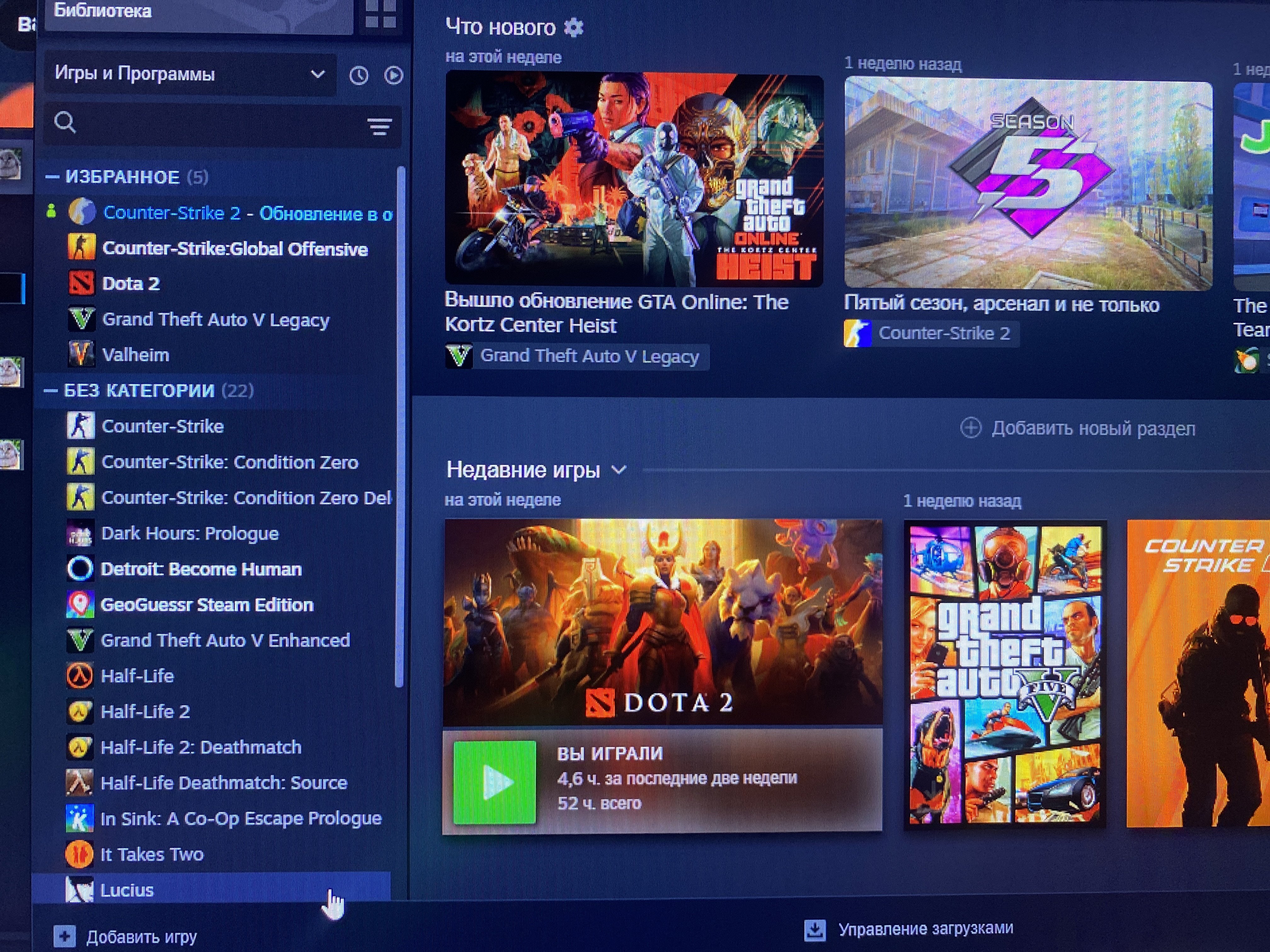Screen dimensions: 1270x952
Task: Click the Grand Theft Auto V Enhanced icon
Action: click(80, 640)
